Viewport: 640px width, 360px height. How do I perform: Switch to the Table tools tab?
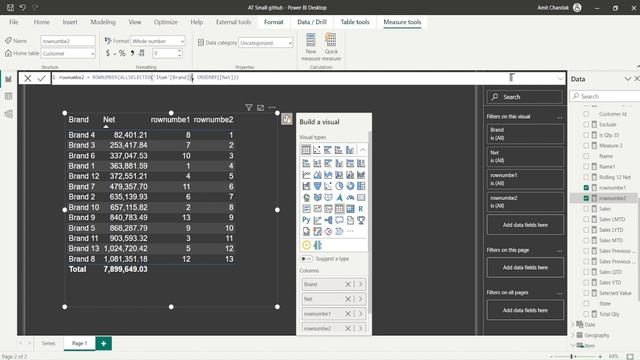point(355,22)
